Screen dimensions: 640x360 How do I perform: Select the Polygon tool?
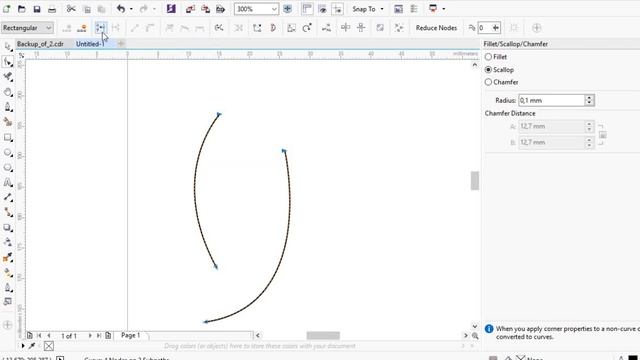[8, 167]
